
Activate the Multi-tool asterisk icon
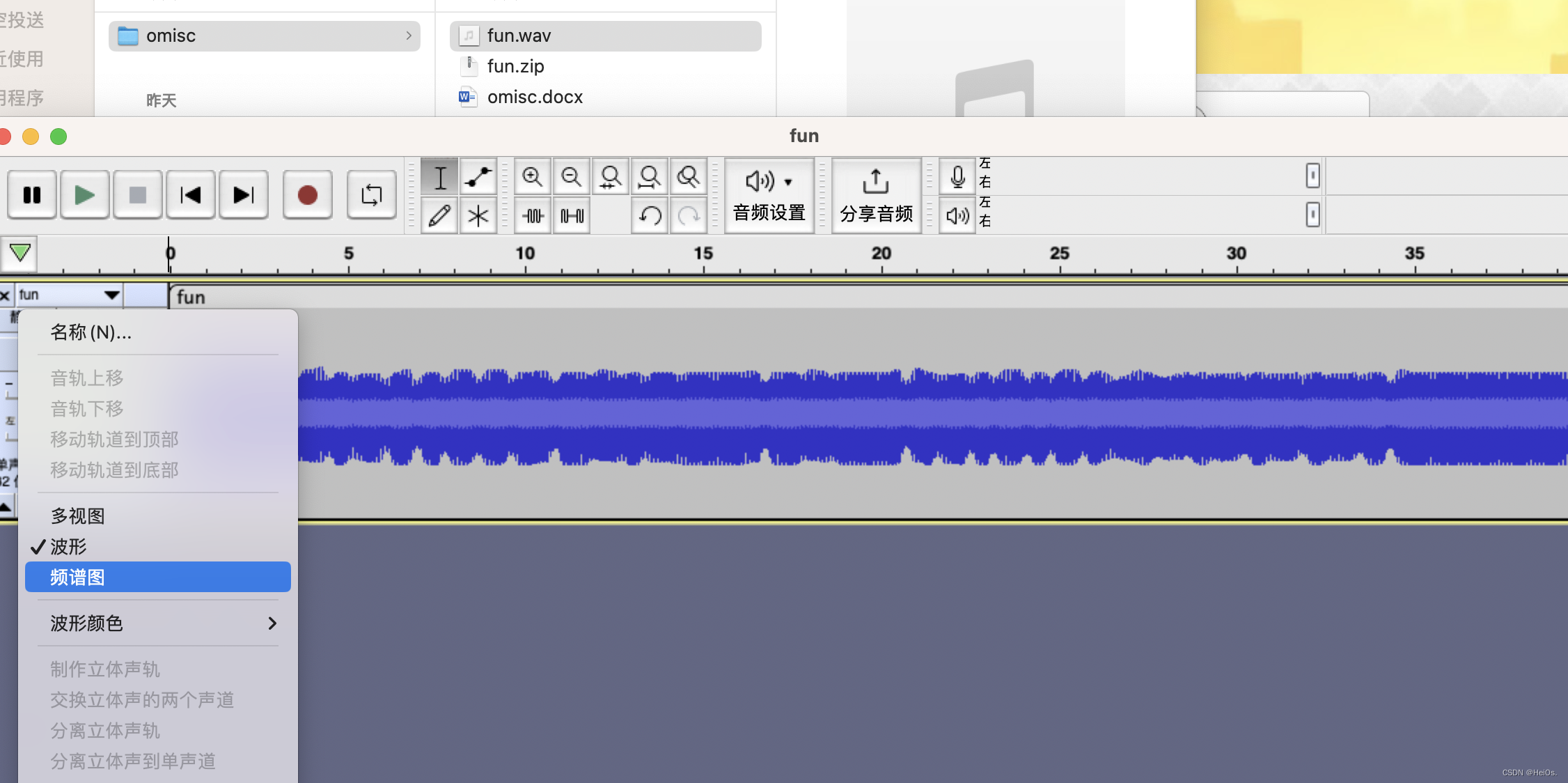click(478, 215)
